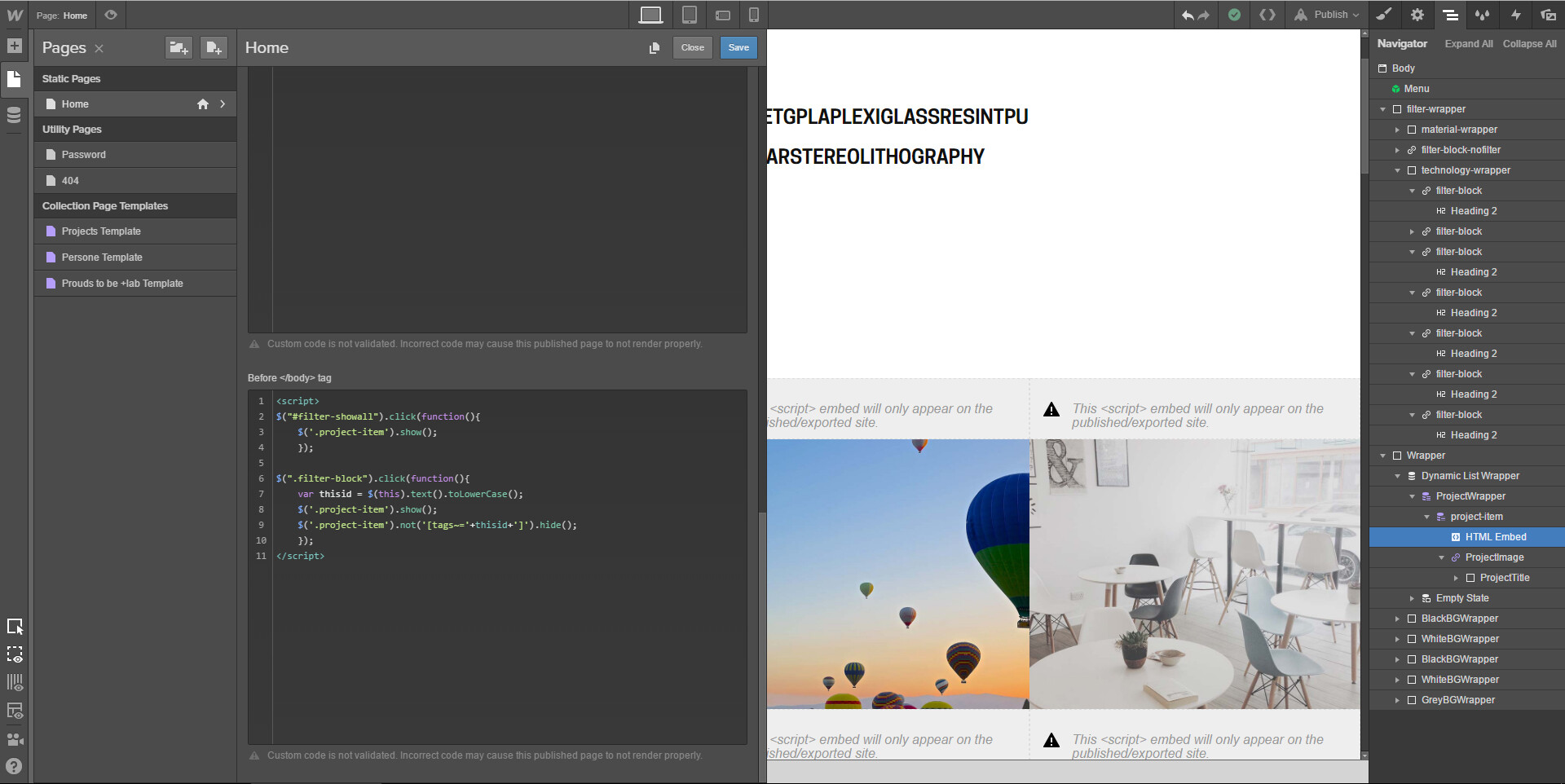Select HTML Embed in Navigator tree
The image size is (1565, 784).
point(1495,537)
